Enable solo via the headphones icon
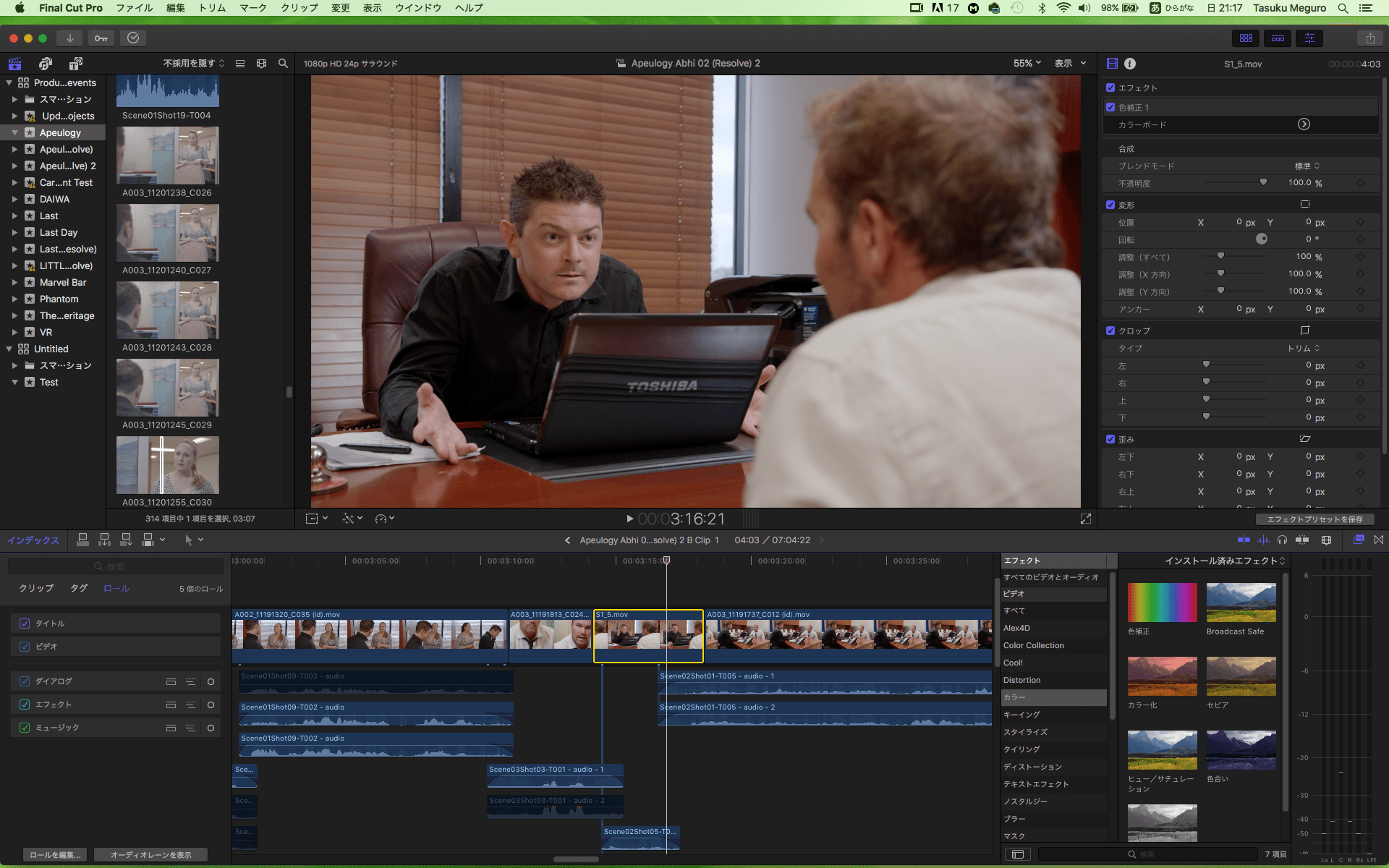Image resolution: width=1389 pixels, height=868 pixels. point(1283,540)
